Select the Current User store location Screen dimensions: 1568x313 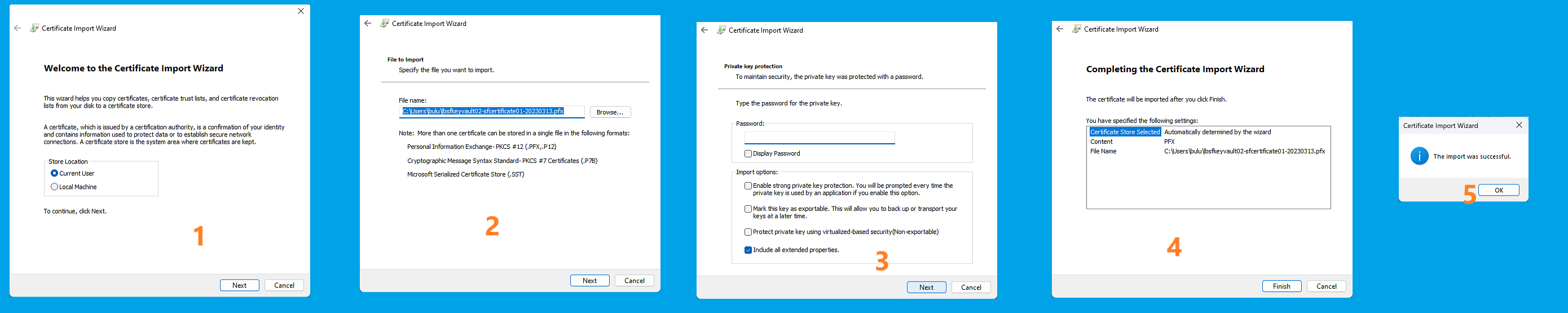coord(55,174)
